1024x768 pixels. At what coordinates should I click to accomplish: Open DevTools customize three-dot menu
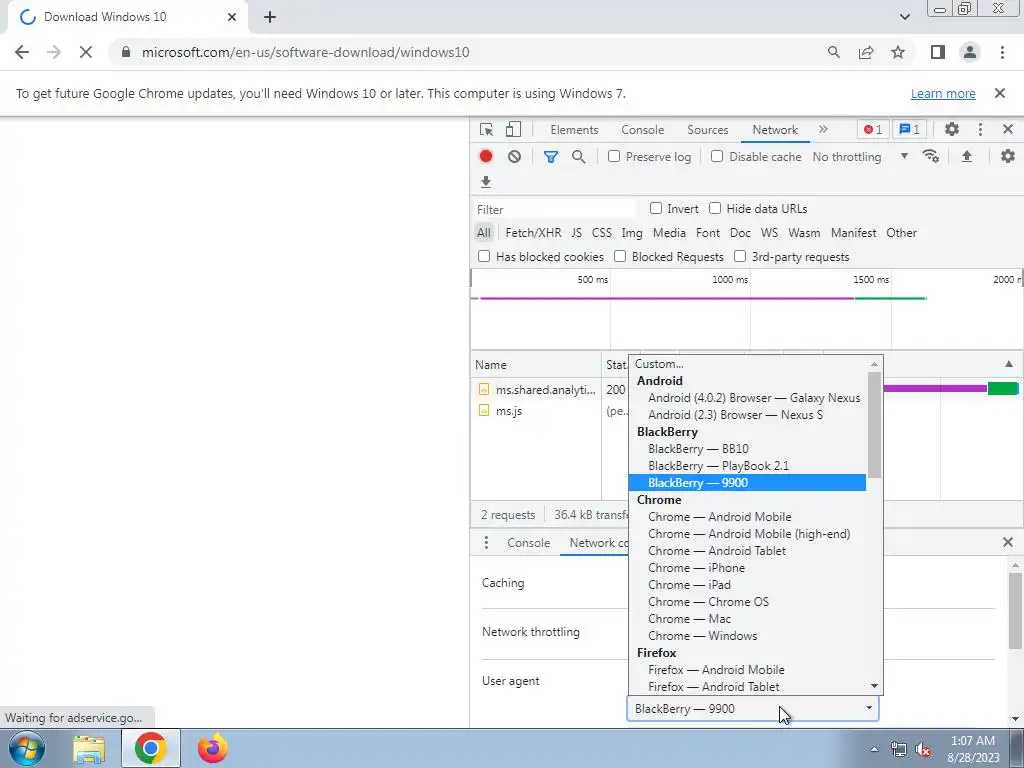(x=980, y=129)
